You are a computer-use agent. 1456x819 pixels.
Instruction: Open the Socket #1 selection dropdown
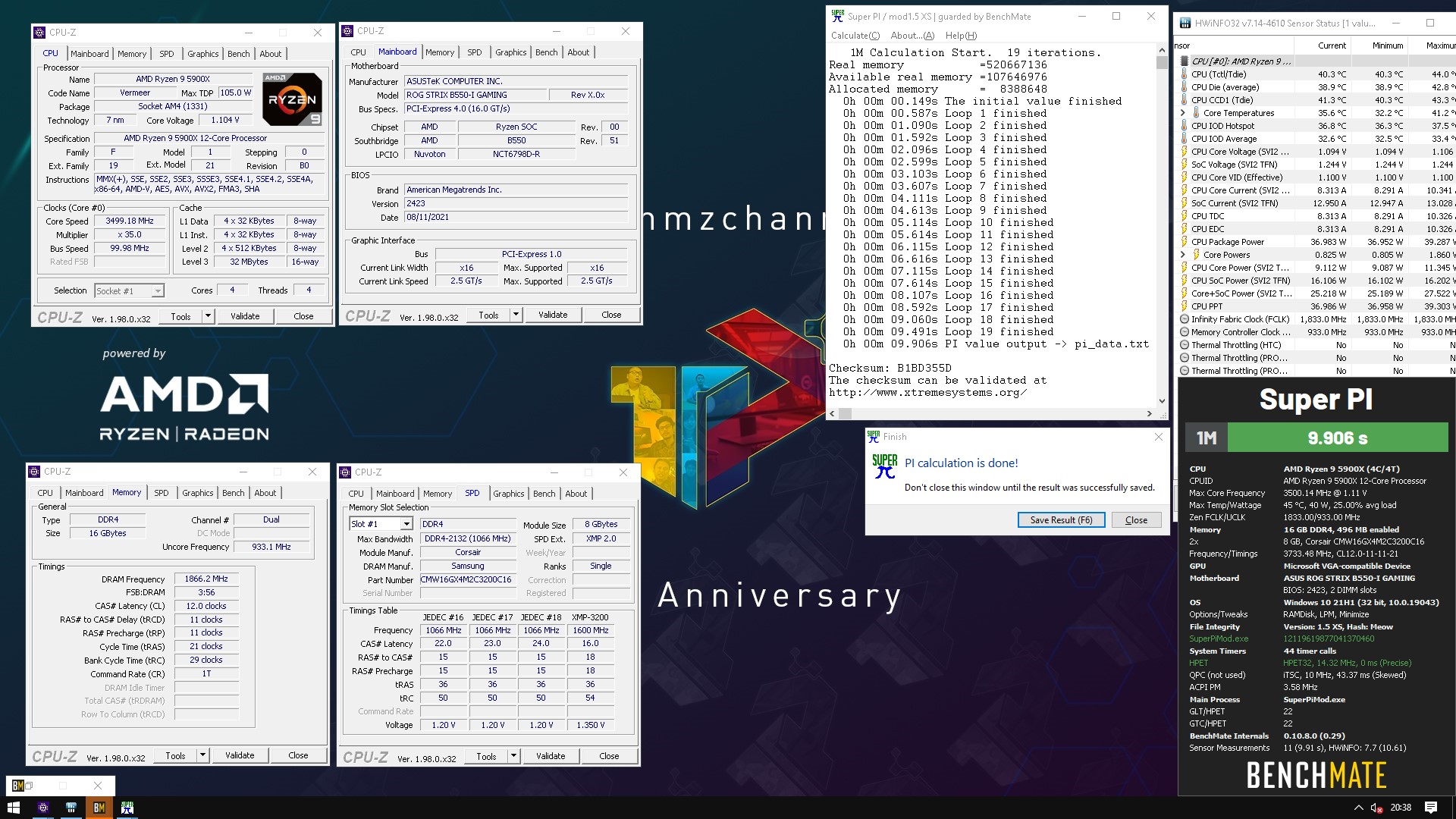pos(158,291)
